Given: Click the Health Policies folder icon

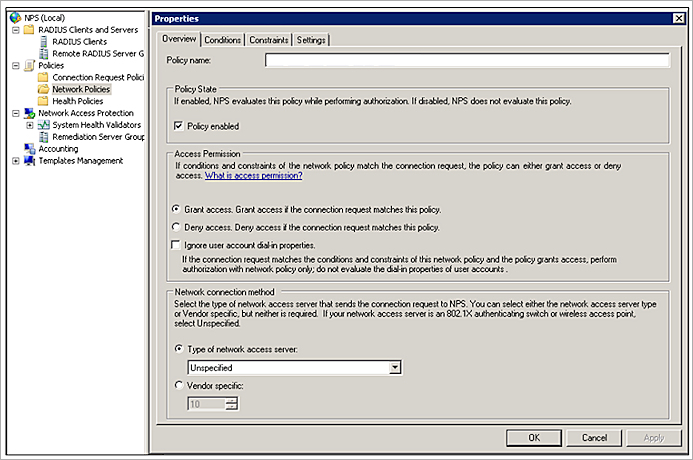Looking at the screenshot, I should [43, 101].
